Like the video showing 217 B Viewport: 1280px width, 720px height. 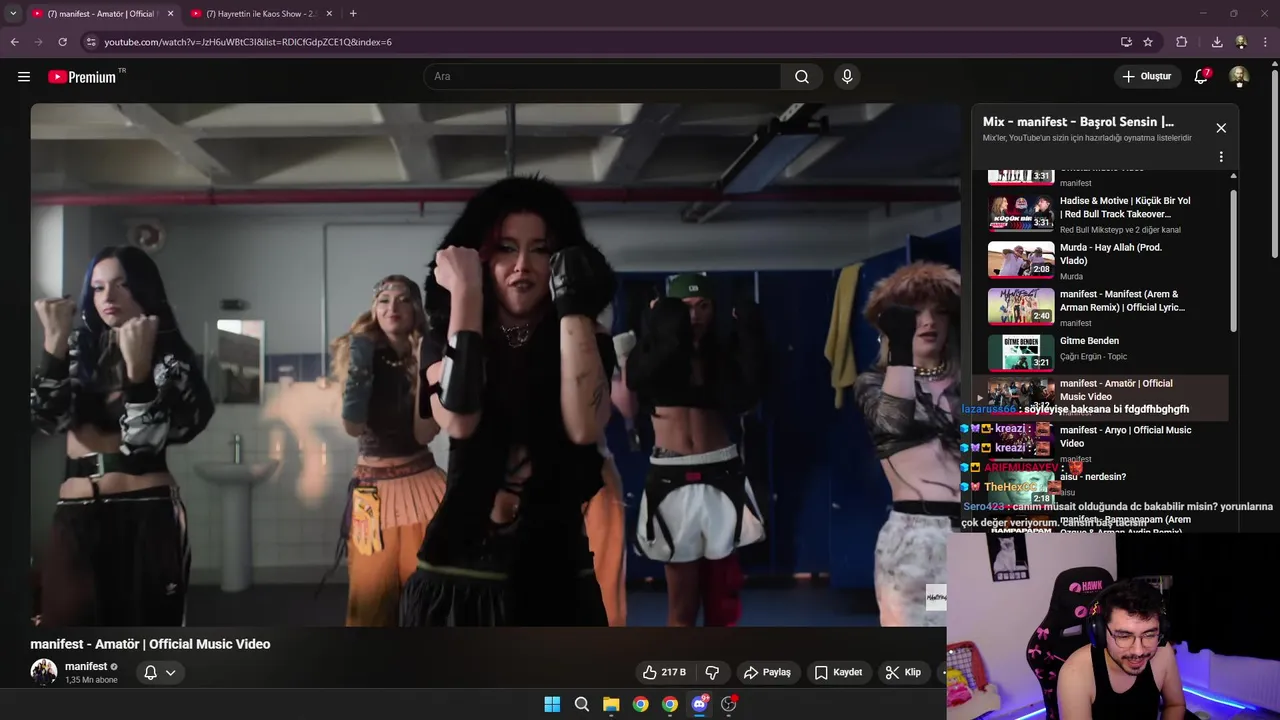tap(665, 672)
